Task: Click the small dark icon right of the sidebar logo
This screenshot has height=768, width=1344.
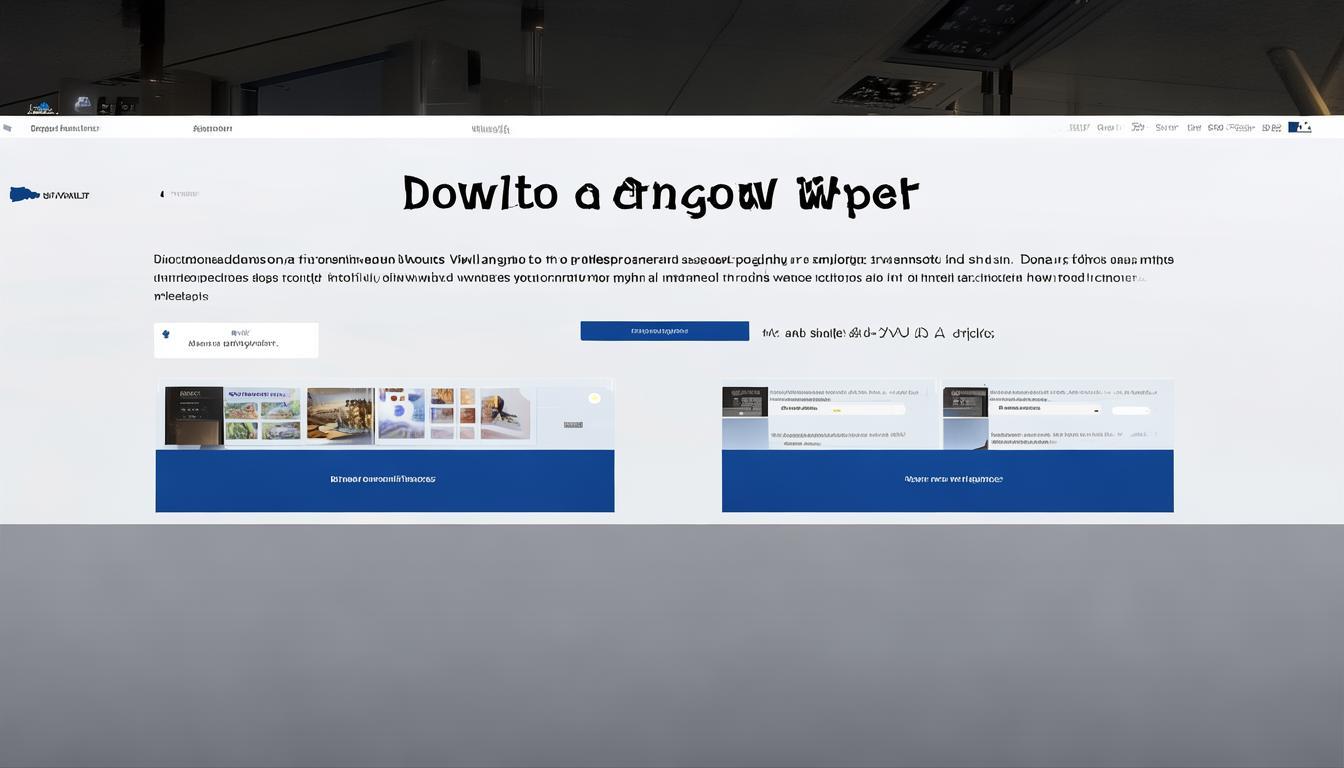Action: [x=162, y=194]
